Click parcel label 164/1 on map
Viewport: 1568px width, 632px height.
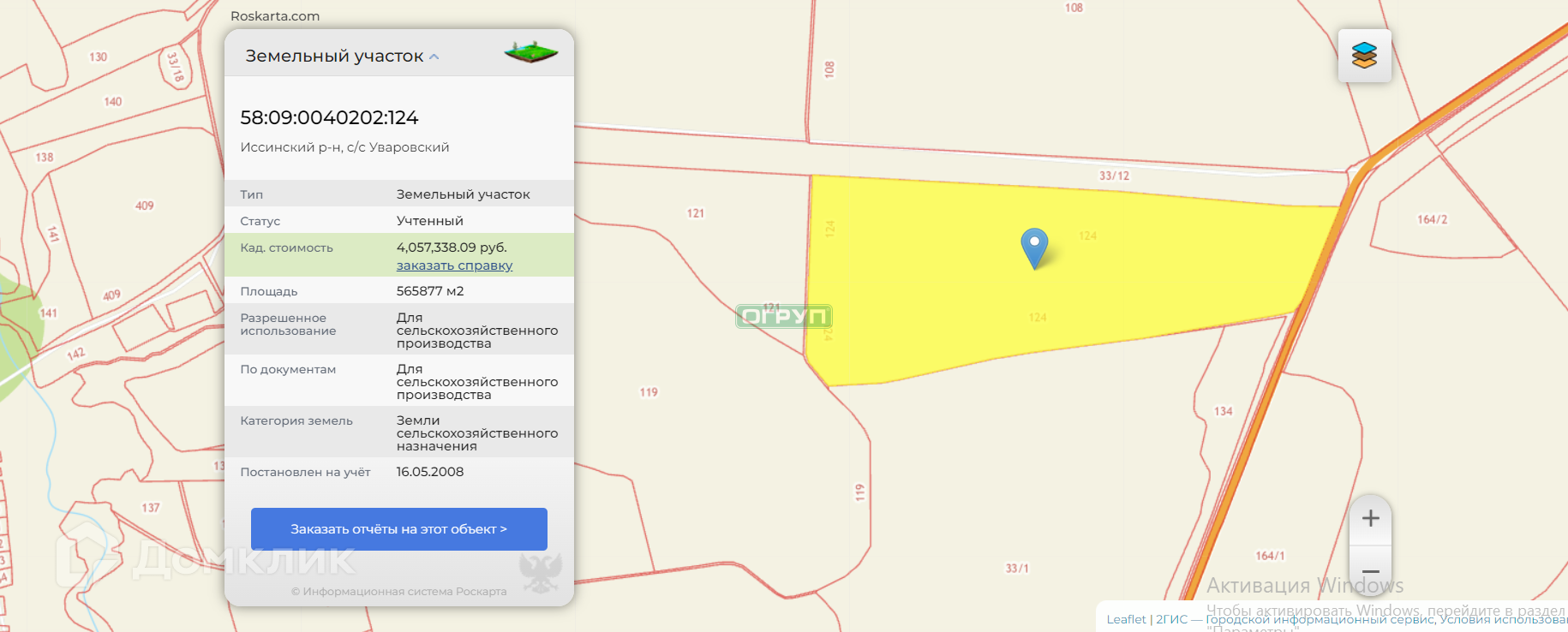[x=1270, y=556]
